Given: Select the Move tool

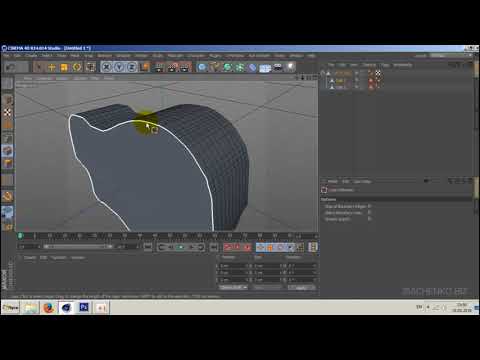Looking at the screenshot, I should click(x=52, y=67).
